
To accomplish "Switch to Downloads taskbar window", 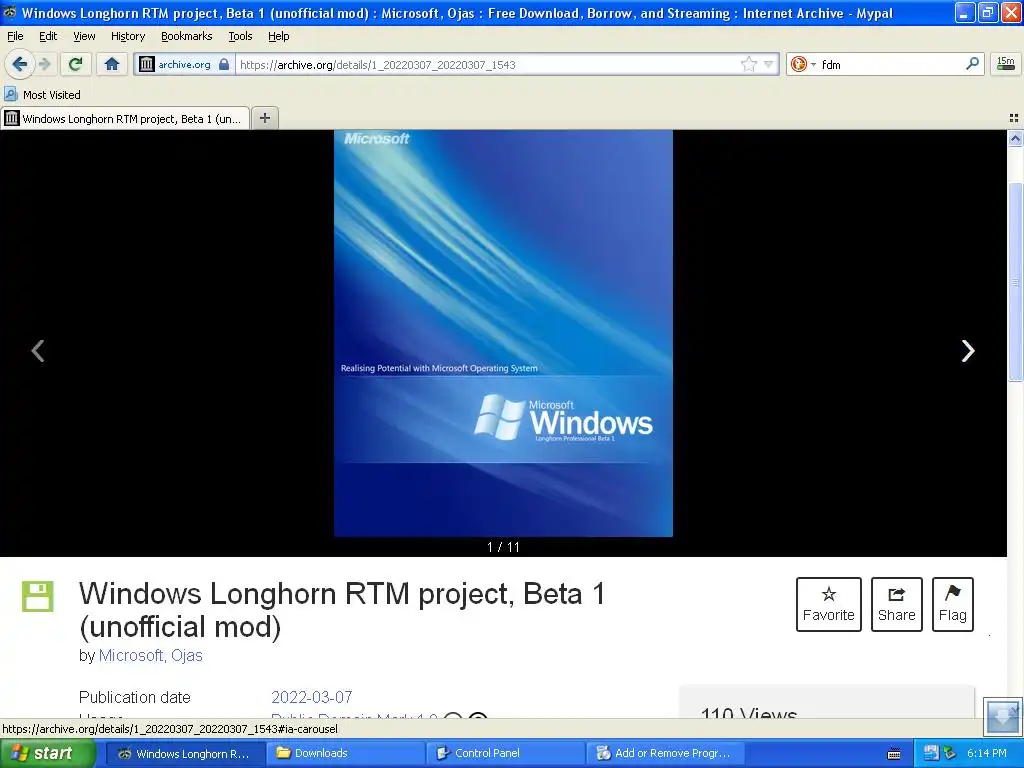I will (x=345, y=753).
